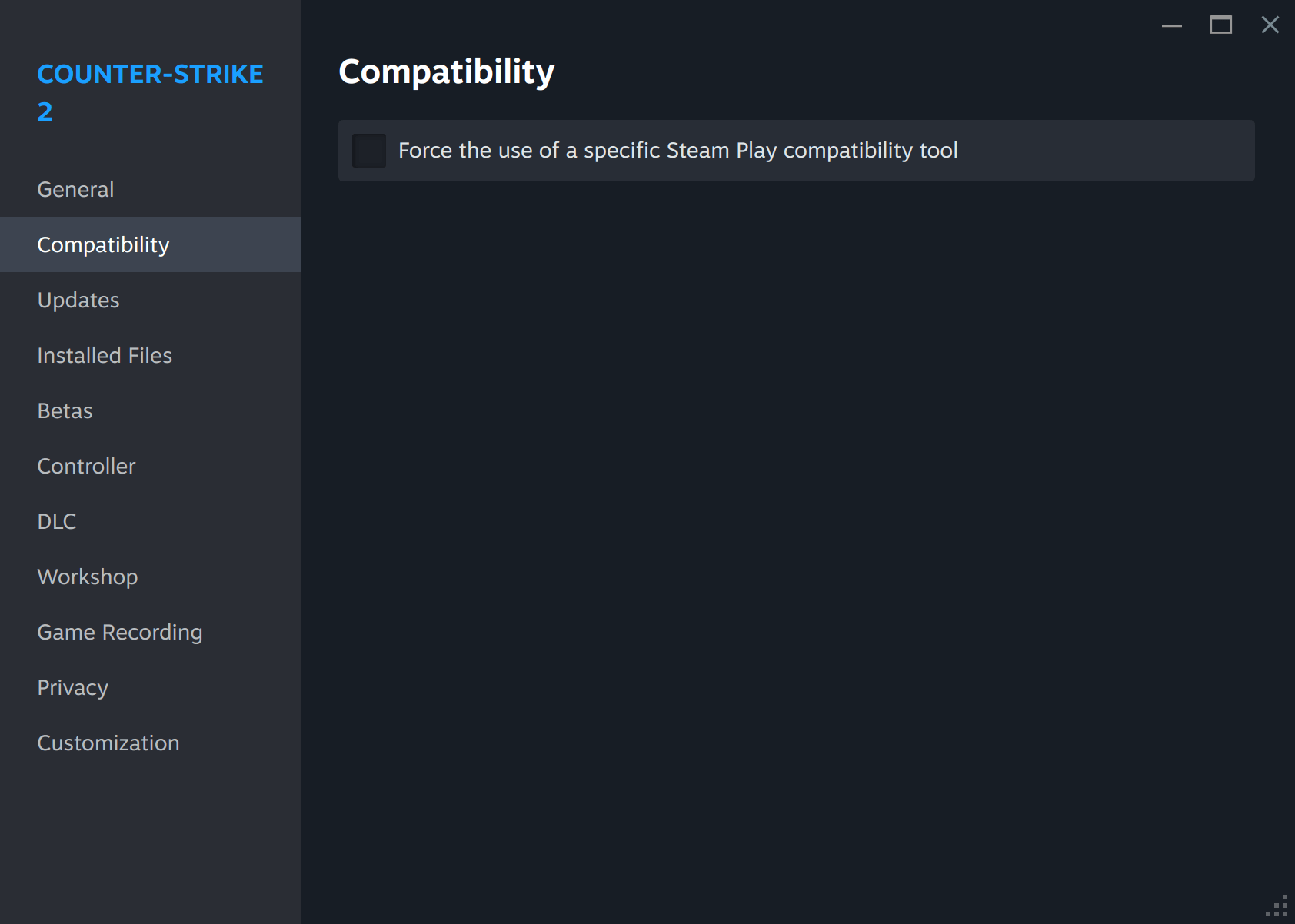This screenshot has height=924, width=1295.
Task: Go to Game Recording settings
Action: 120,632
